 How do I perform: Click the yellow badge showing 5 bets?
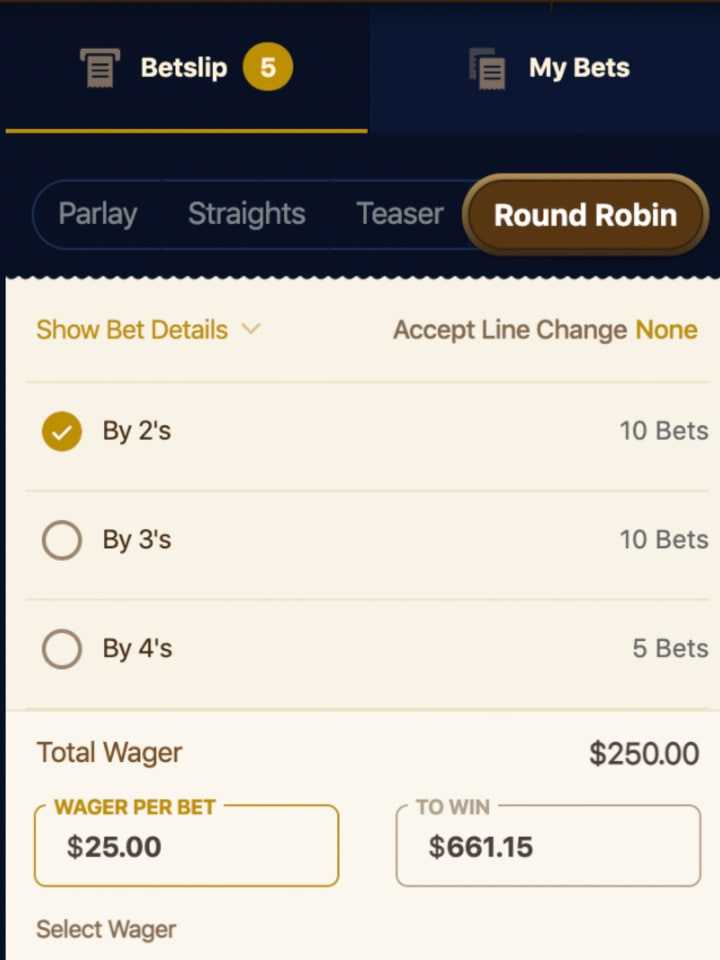[x=264, y=67]
